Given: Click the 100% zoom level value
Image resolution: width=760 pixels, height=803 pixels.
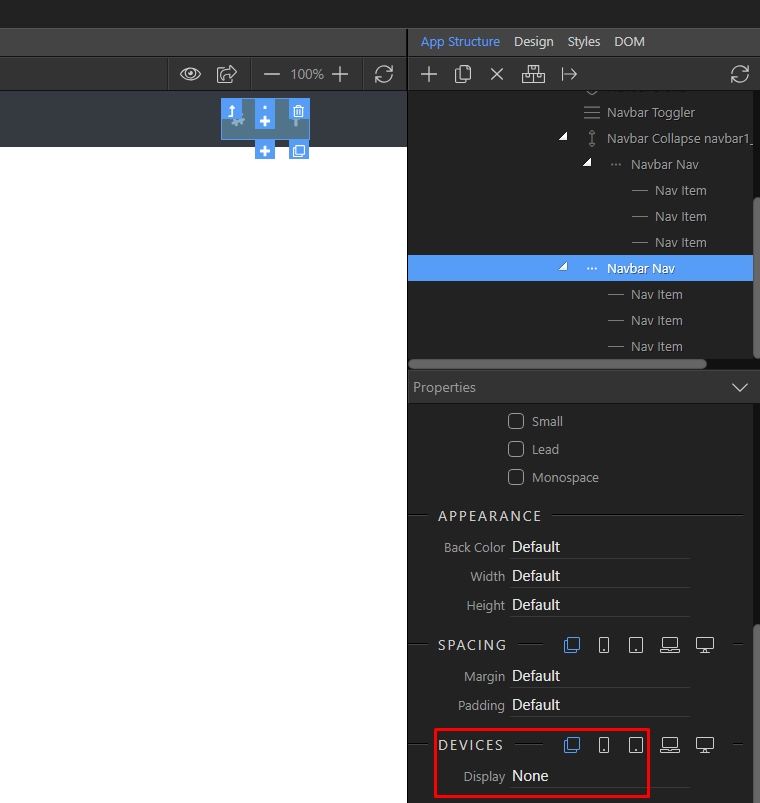Looking at the screenshot, I should coord(307,74).
